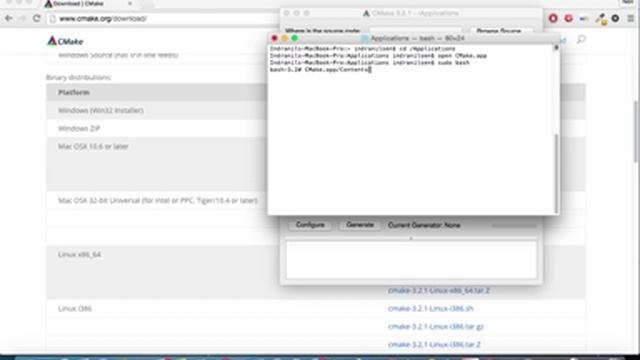Viewport: 640px width, 360px height.
Task: Click the Binary distributions heading
Action: (78, 77)
